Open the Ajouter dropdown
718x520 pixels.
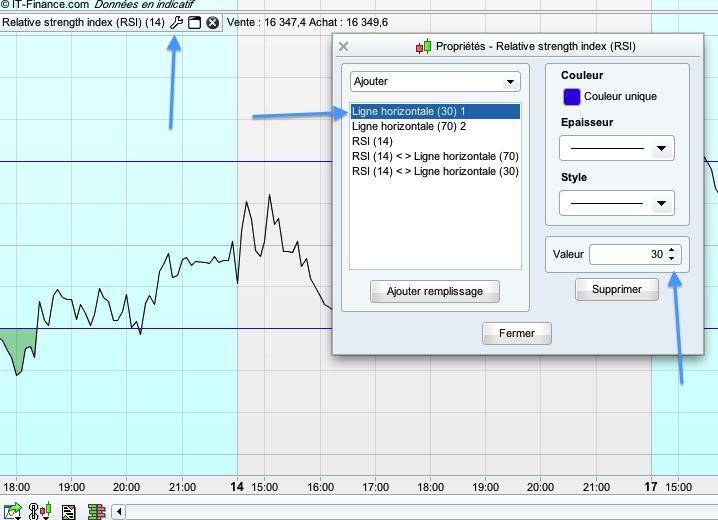point(435,81)
